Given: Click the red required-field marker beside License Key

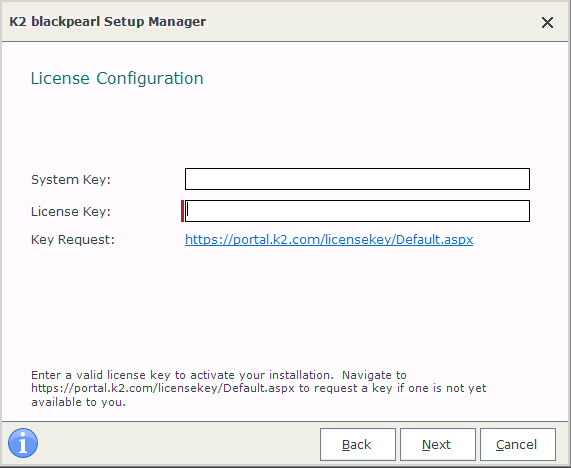Looking at the screenshot, I should (x=182, y=211).
